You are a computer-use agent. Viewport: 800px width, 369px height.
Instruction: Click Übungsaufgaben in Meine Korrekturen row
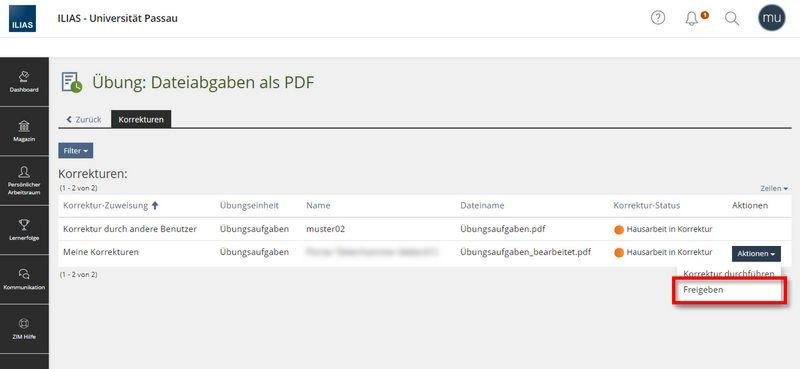click(254, 252)
